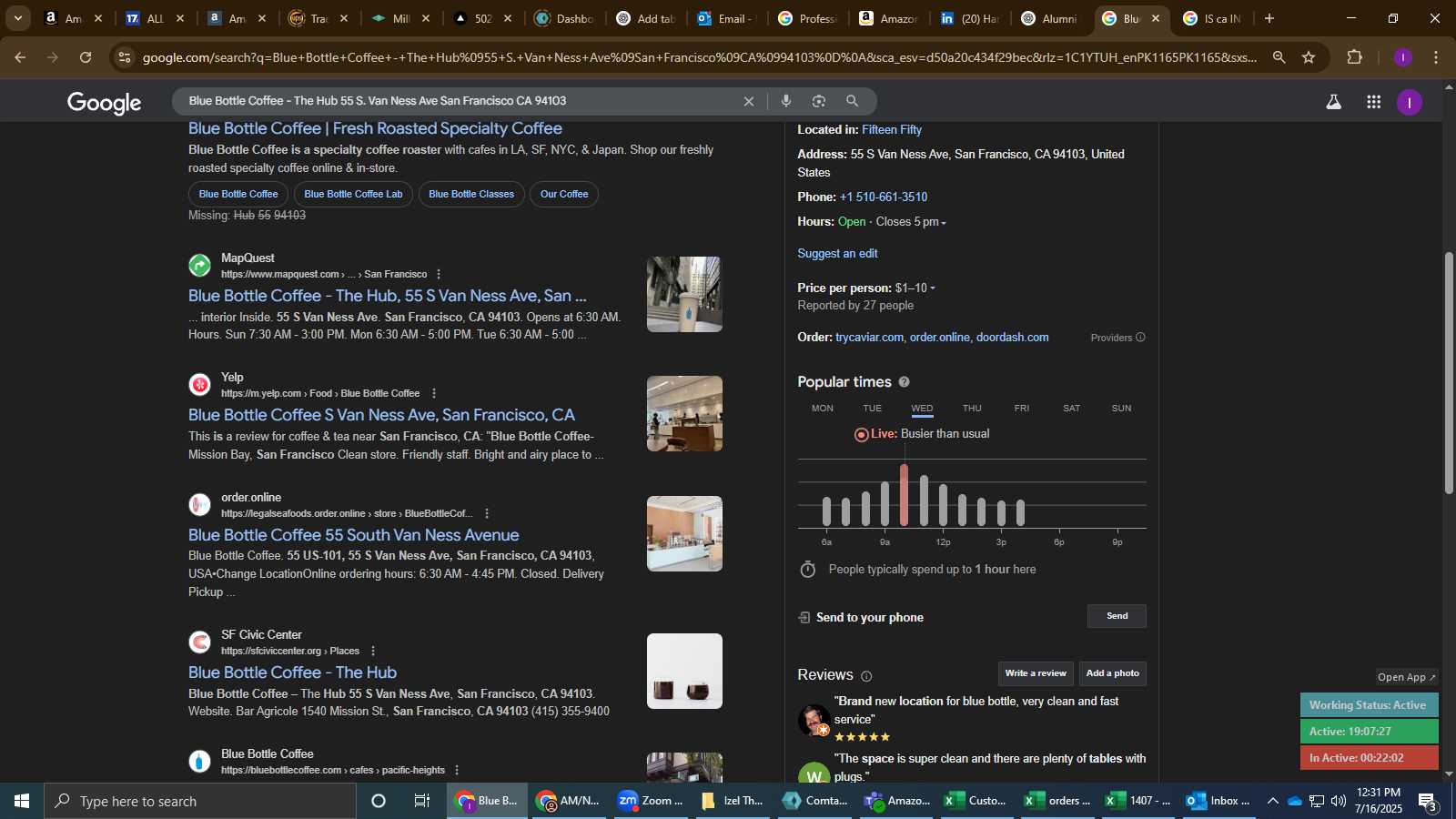Open Windows Start menu
This screenshot has width=1456, height=819.
(x=22, y=801)
